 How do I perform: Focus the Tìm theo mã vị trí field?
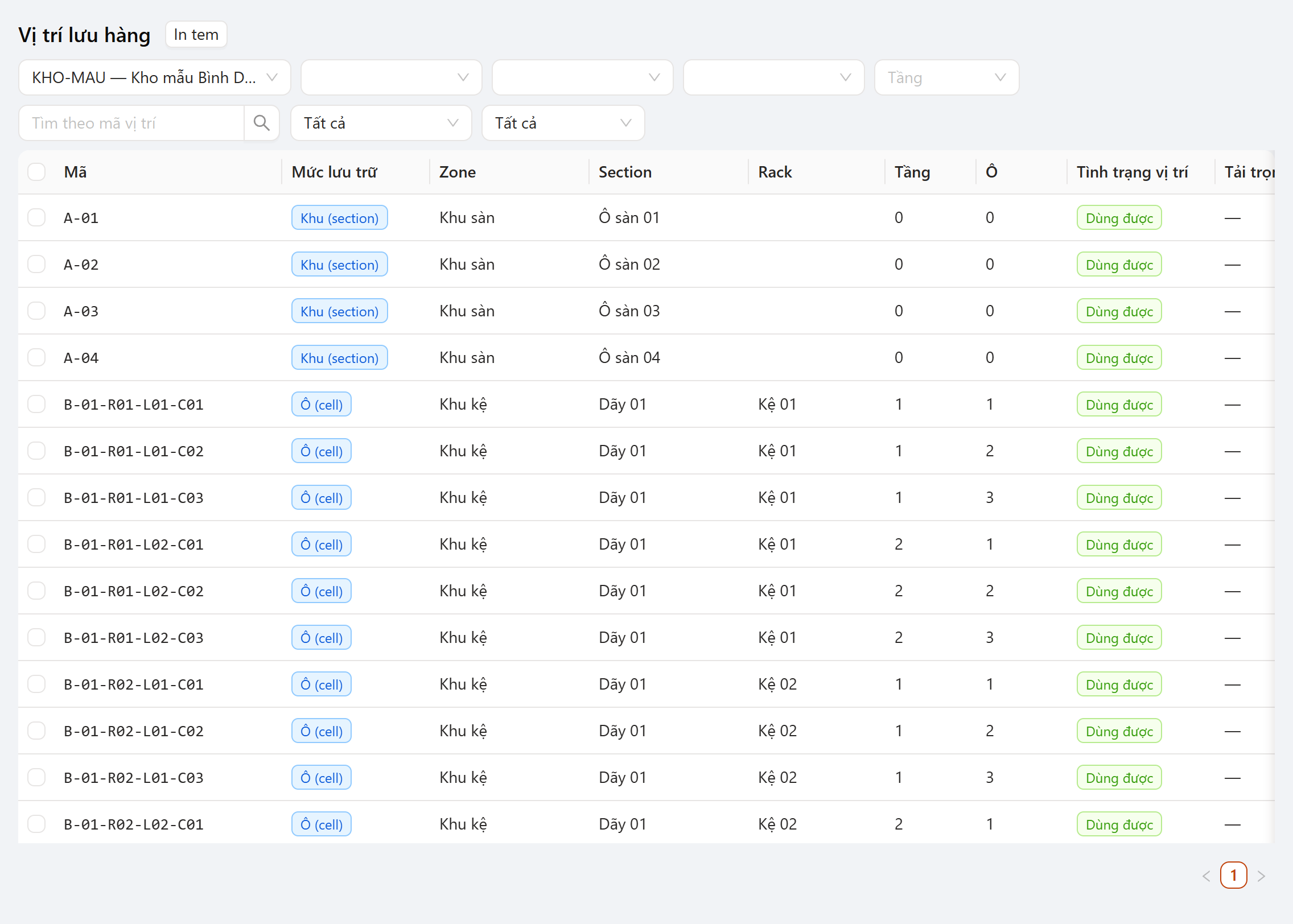tap(131, 123)
